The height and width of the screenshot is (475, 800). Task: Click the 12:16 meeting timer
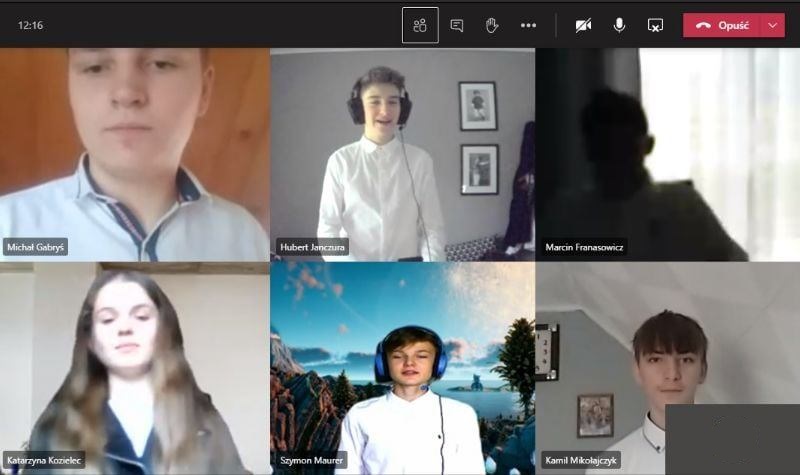point(30,25)
